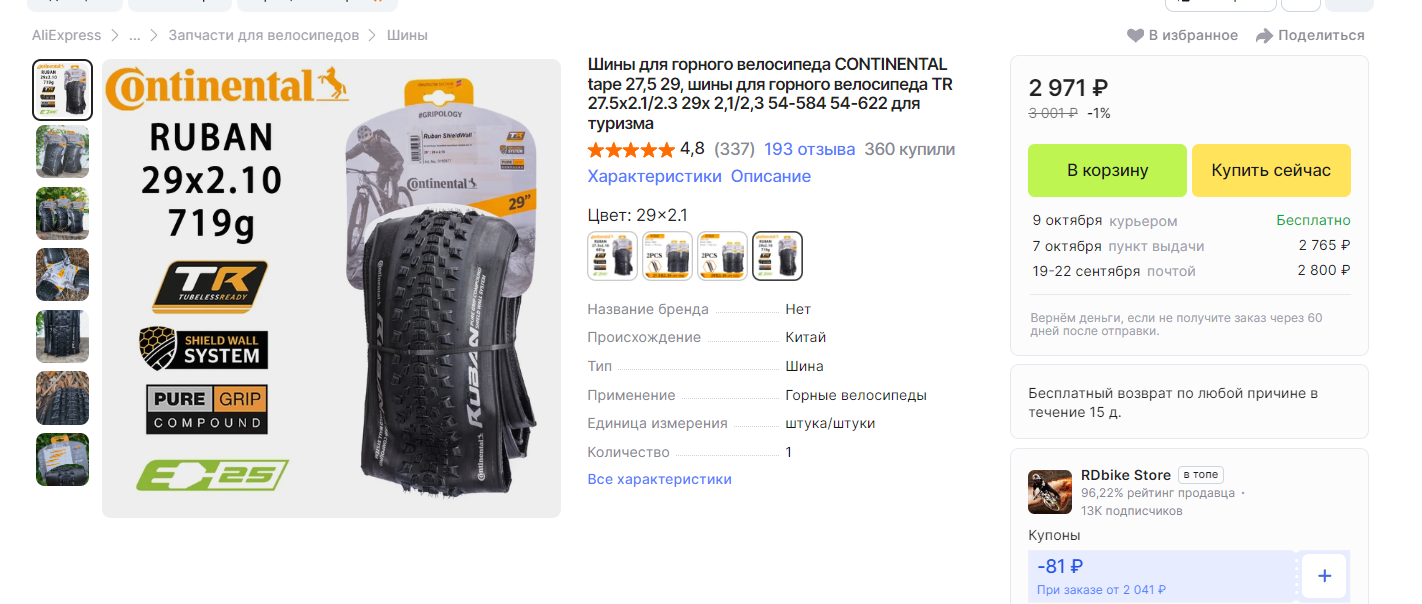
Task: Click the plus icon on -81 ₽ coupon
Action: point(1324,576)
